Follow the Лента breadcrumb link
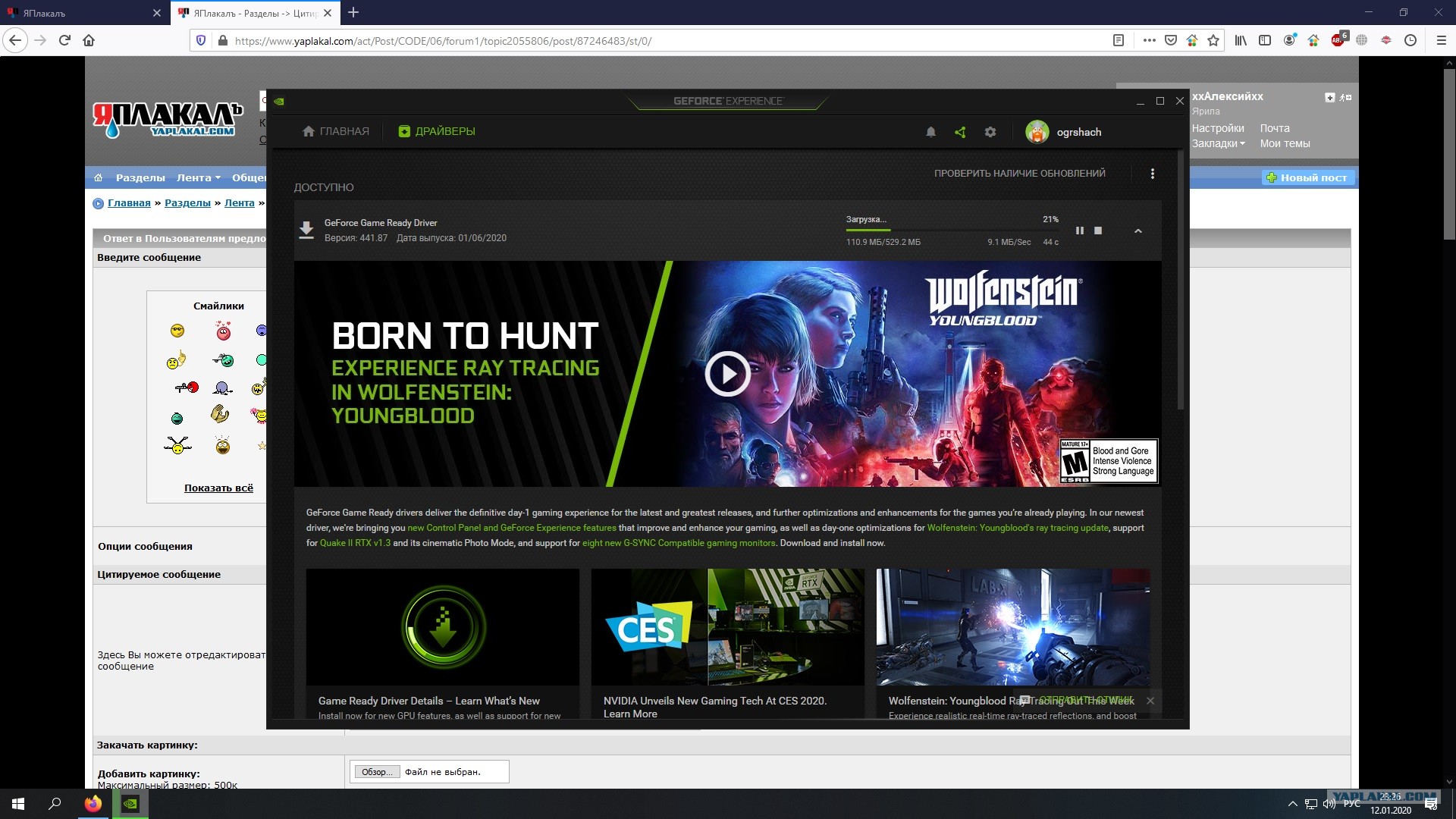The height and width of the screenshot is (819, 1456). [x=240, y=203]
